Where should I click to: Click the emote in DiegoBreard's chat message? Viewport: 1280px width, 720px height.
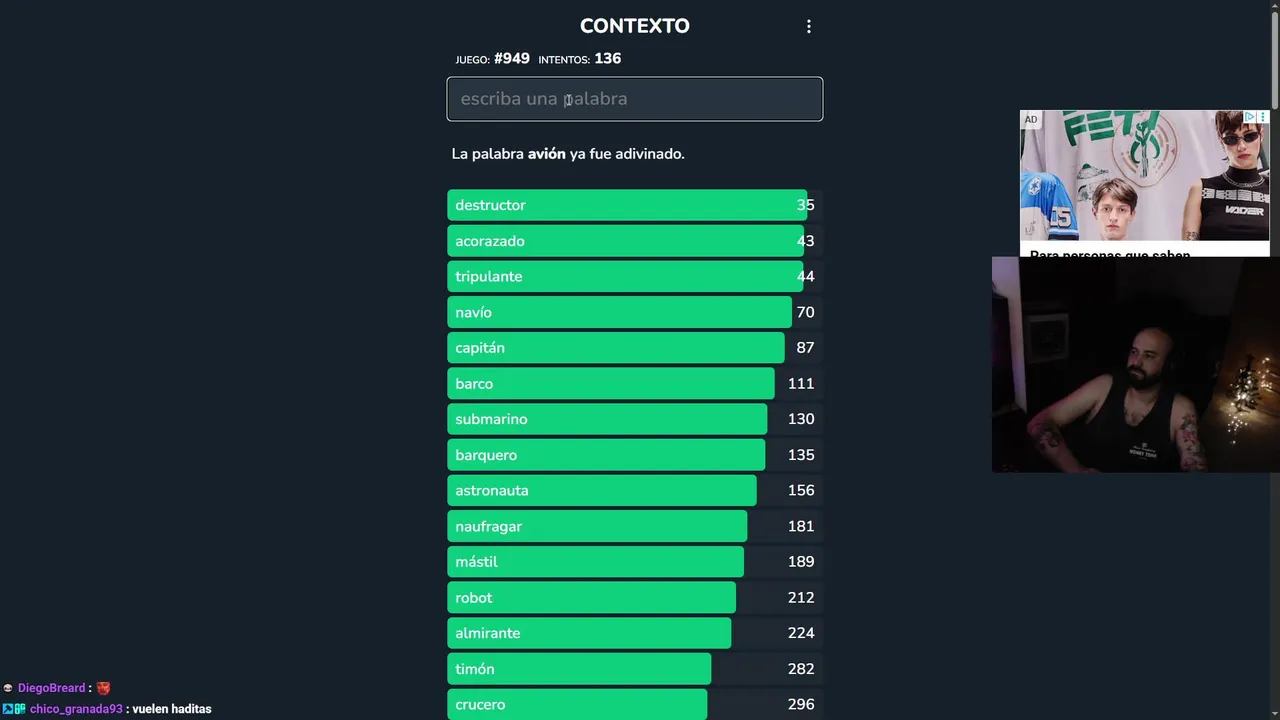(103, 688)
